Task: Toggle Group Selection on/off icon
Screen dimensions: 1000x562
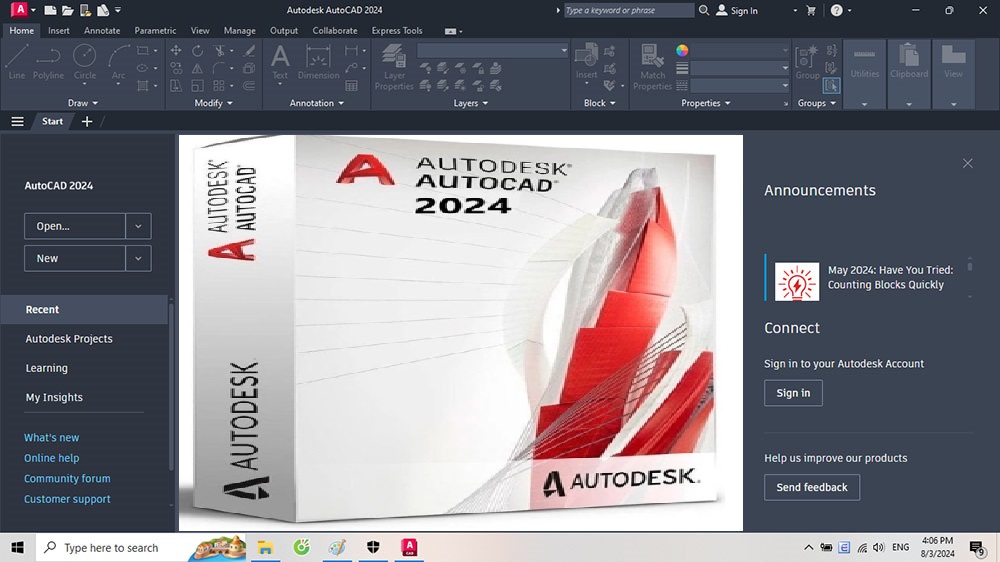Action: point(832,85)
